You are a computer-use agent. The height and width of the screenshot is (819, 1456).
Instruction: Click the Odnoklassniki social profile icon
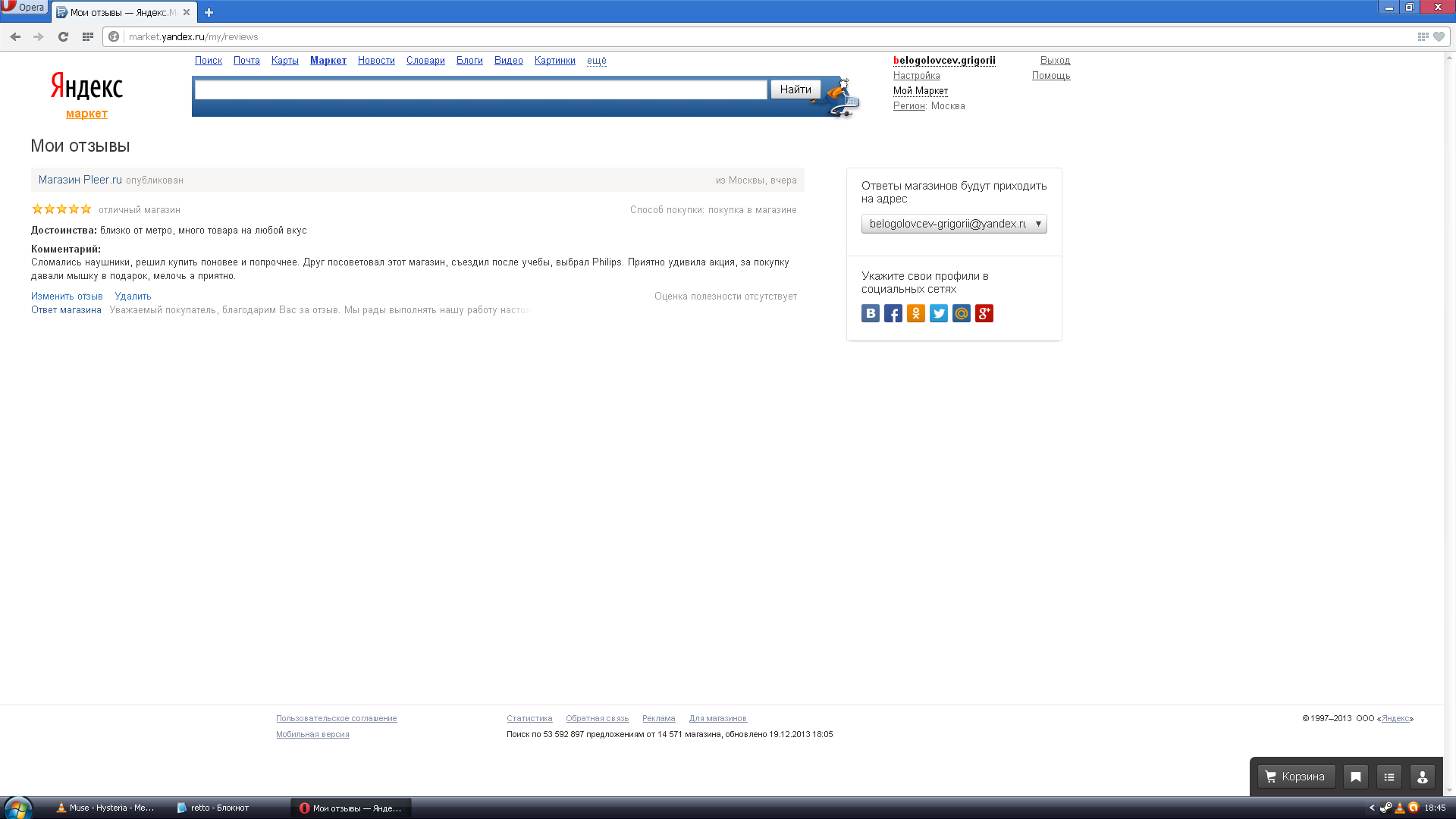[915, 313]
